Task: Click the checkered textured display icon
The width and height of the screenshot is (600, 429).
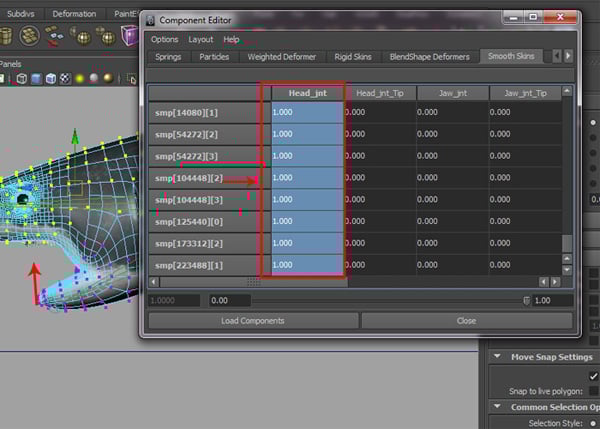Action: [x=64, y=78]
